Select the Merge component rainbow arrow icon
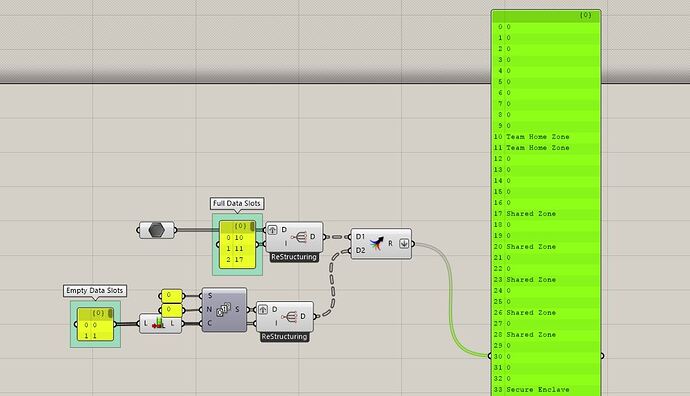690x396 pixels. pos(376,243)
